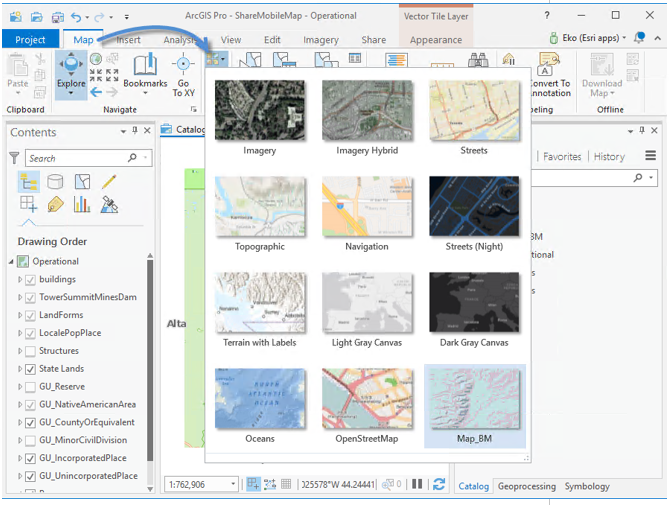The image size is (671, 505).
Task: Go to previous extent arrow
Action: coord(96,92)
